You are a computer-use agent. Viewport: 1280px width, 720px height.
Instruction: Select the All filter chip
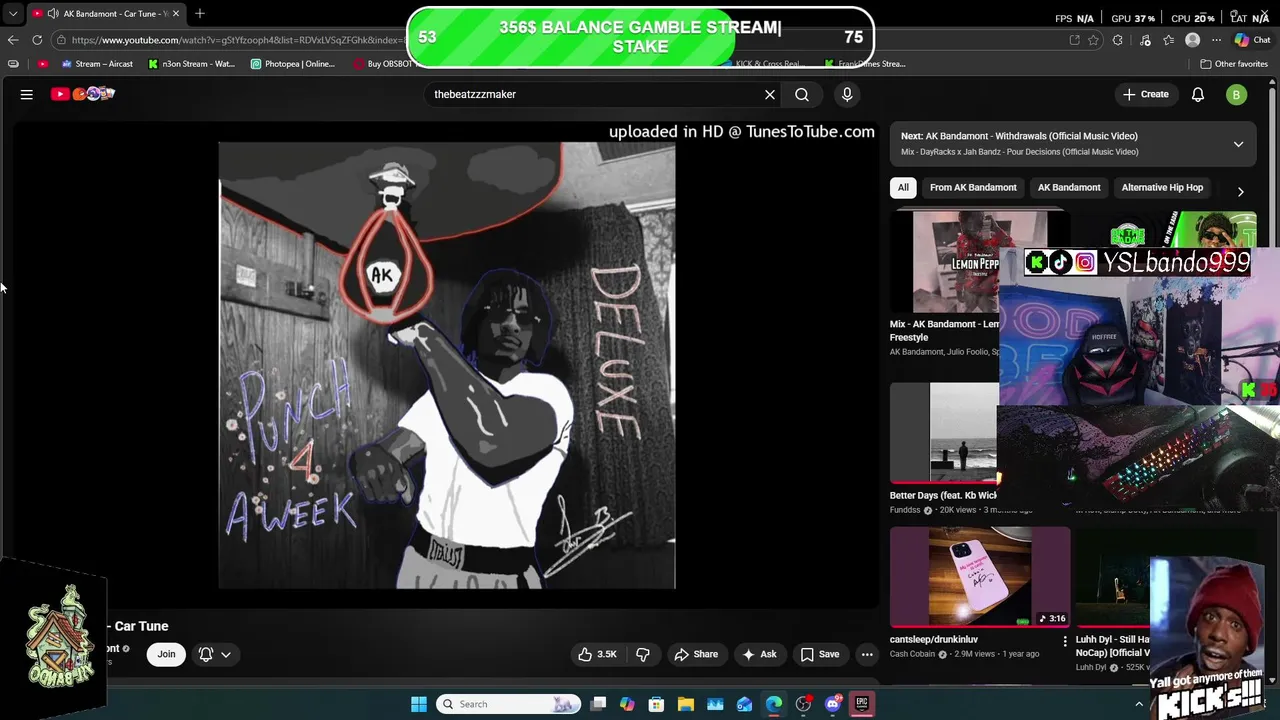(903, 187)
